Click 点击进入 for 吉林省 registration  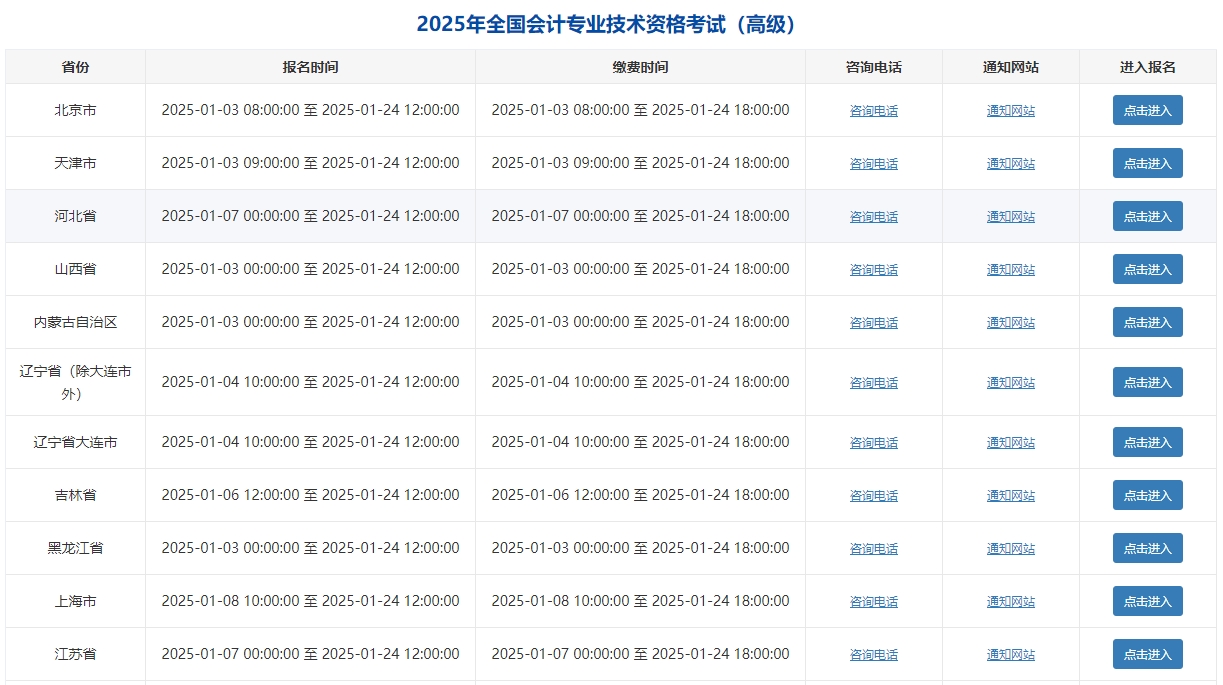tap(1147, 495)
